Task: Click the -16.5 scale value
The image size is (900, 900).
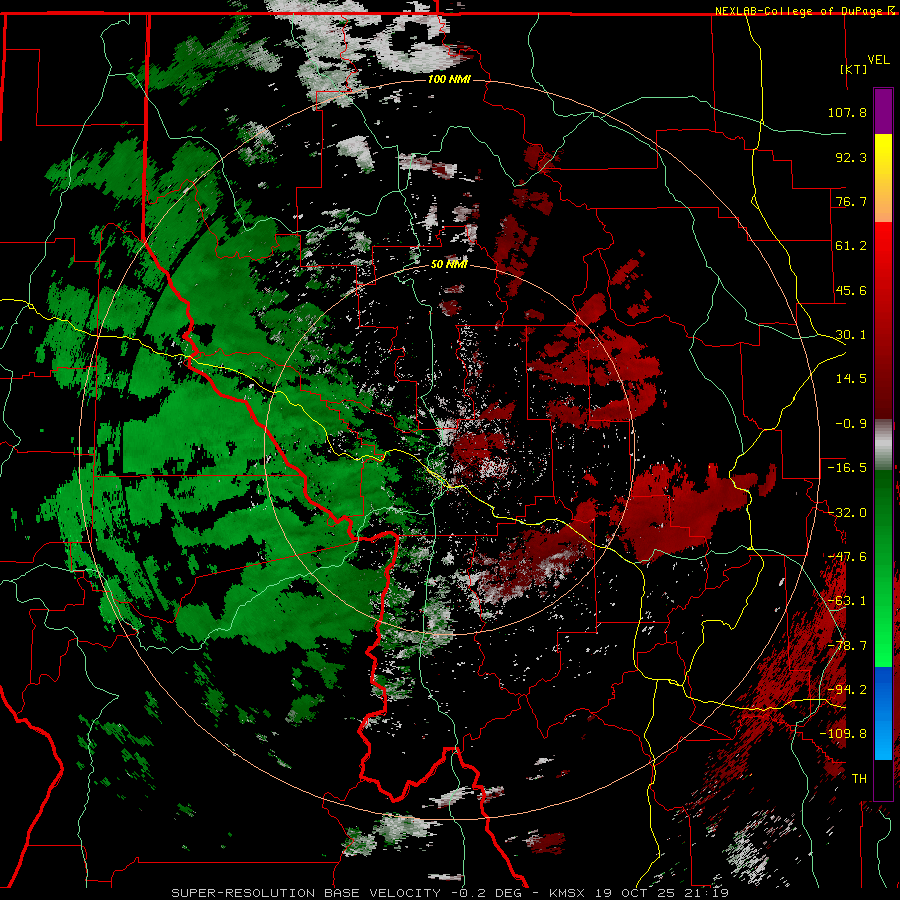Action: [x=847, y=468]
